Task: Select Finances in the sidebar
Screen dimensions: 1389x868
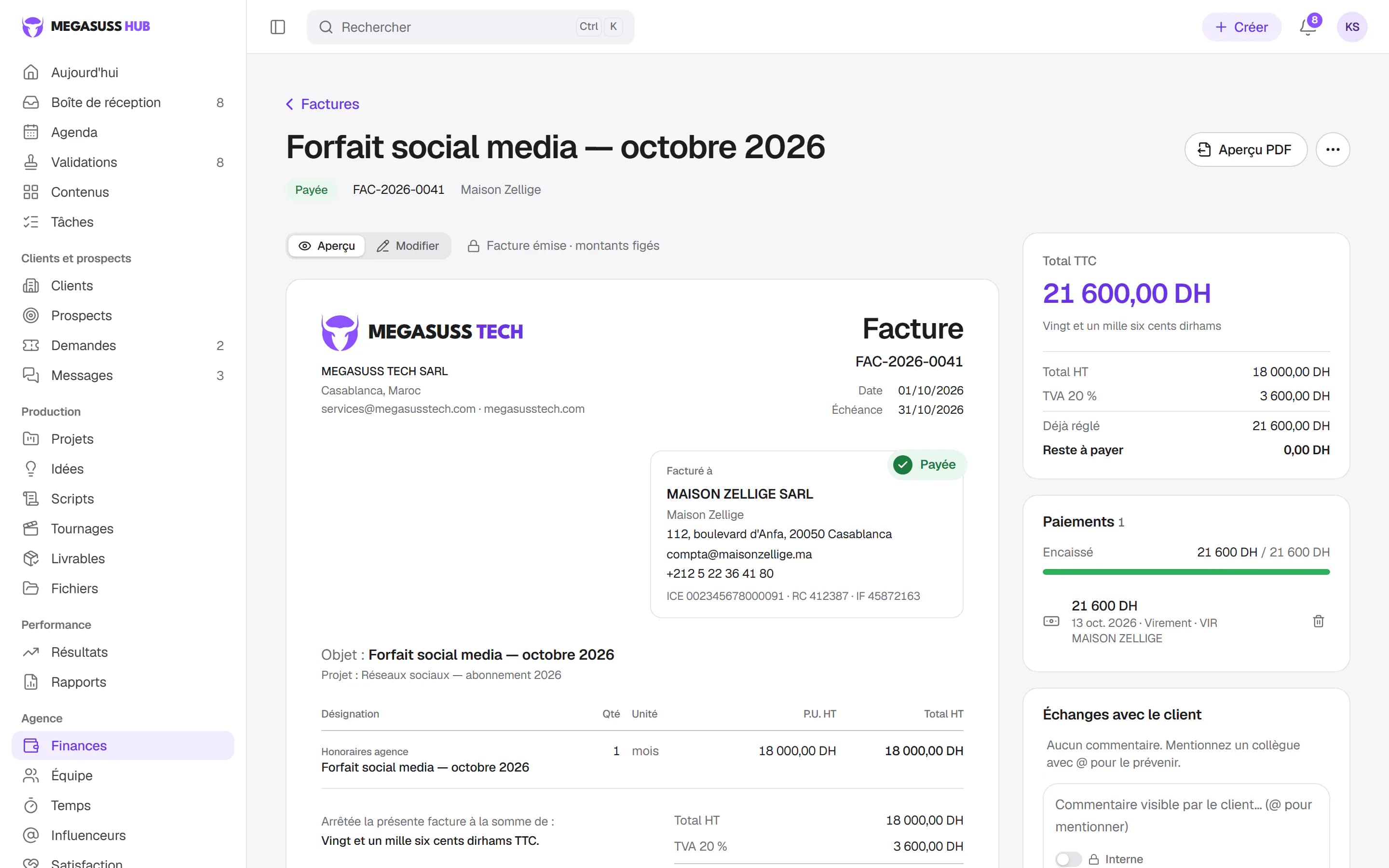Action: tap(123, 745)
